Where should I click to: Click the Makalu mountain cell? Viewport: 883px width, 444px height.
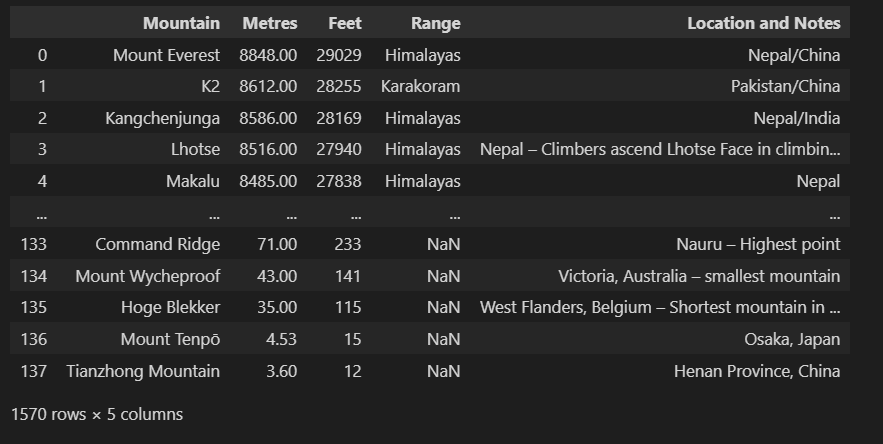[193, 182]
